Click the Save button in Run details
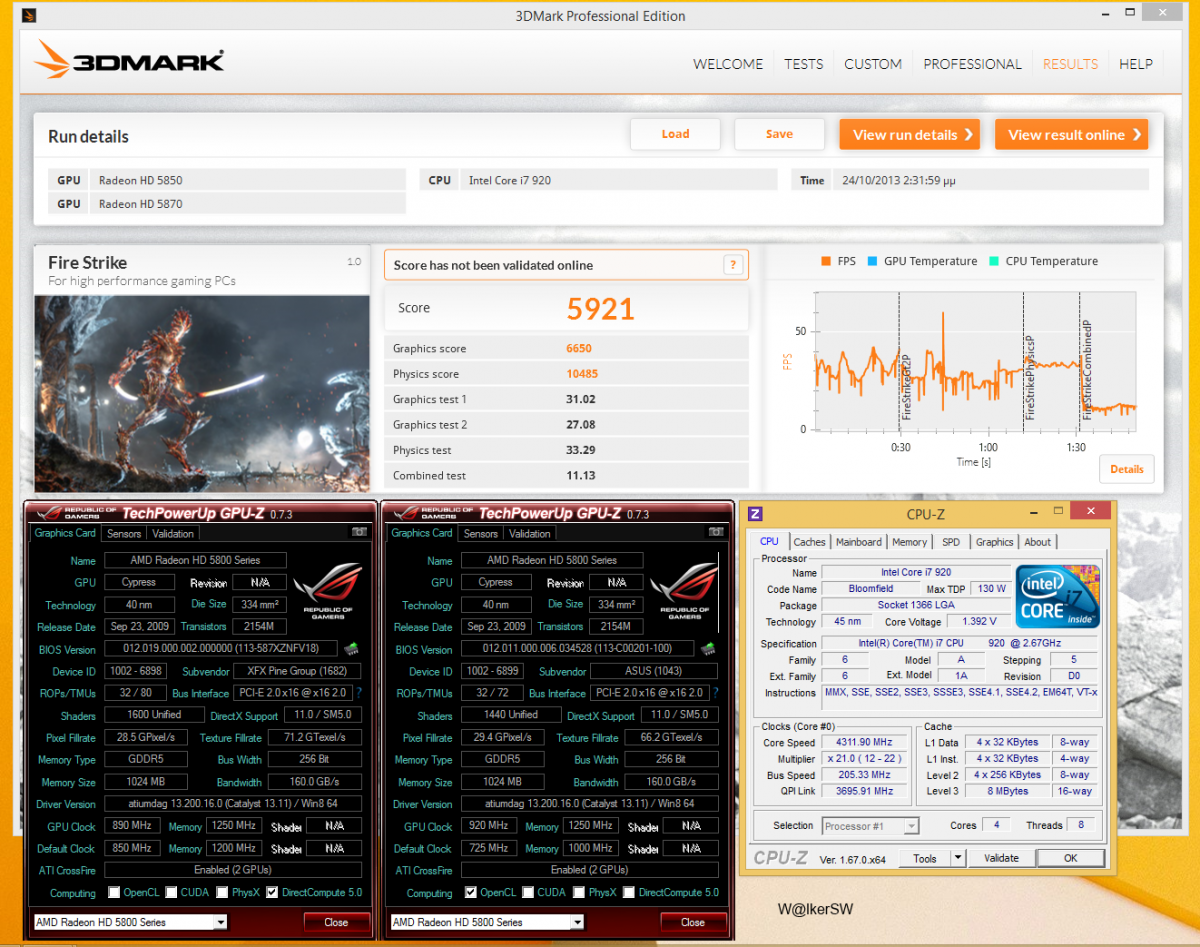1200x947 pixels. 779,134
